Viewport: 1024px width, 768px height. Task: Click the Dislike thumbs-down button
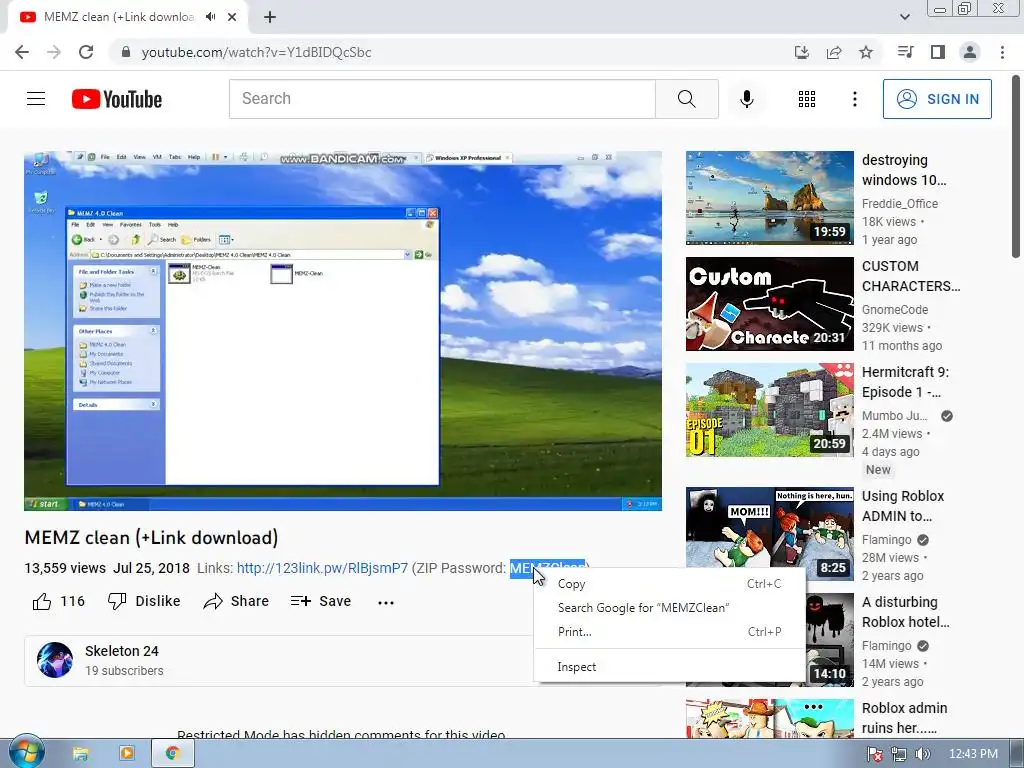[x=144, y=601]
